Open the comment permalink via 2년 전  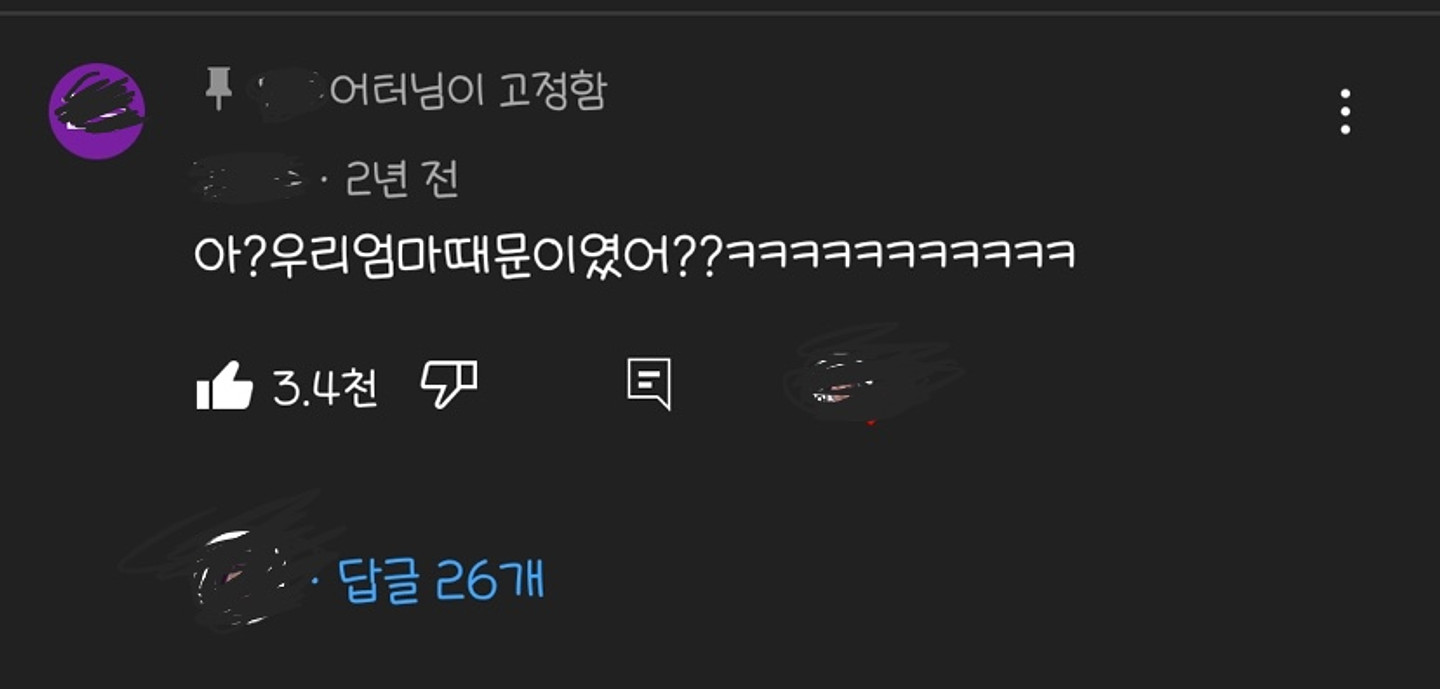click(x=402, y=180)
